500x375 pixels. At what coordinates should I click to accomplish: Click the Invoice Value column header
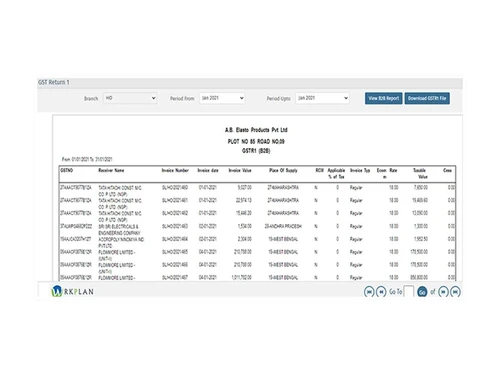point(240,170)
